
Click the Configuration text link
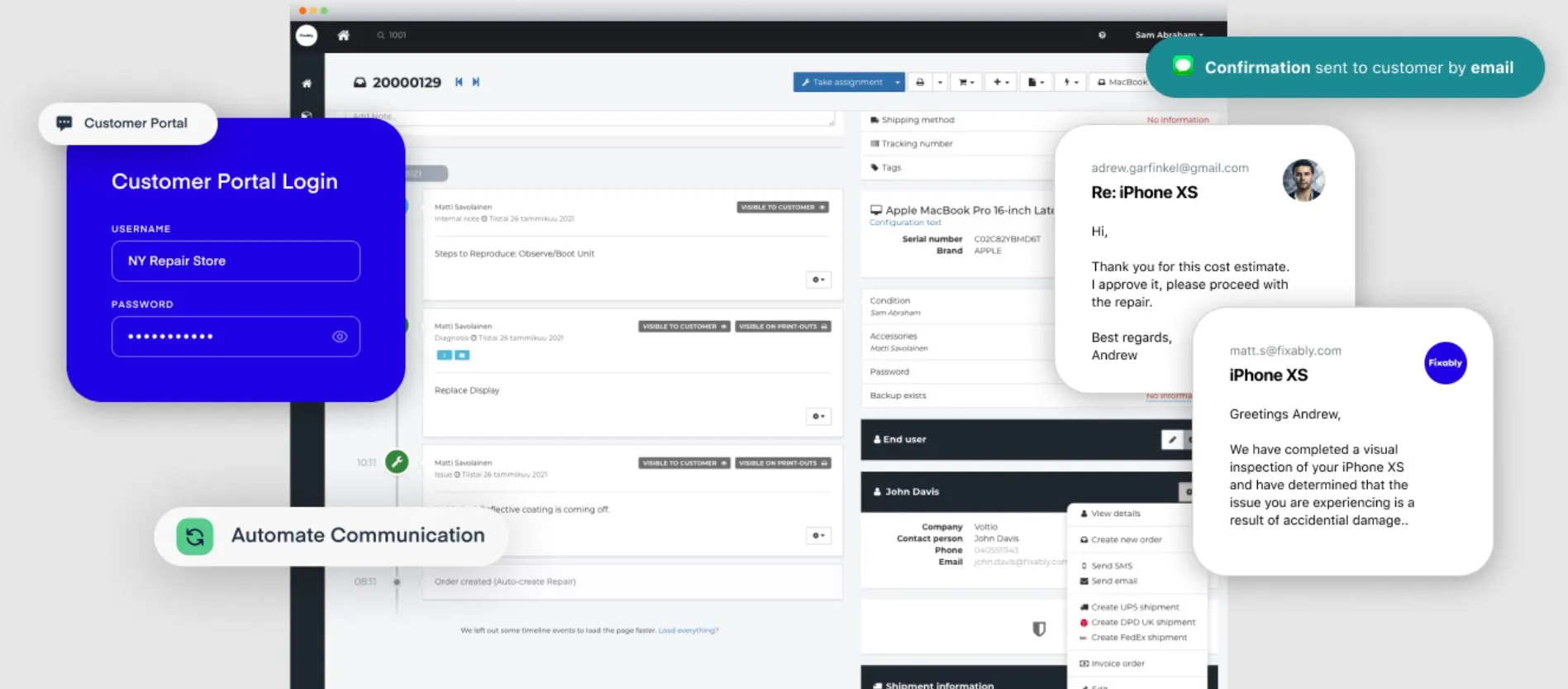click(x=905, y=222)
